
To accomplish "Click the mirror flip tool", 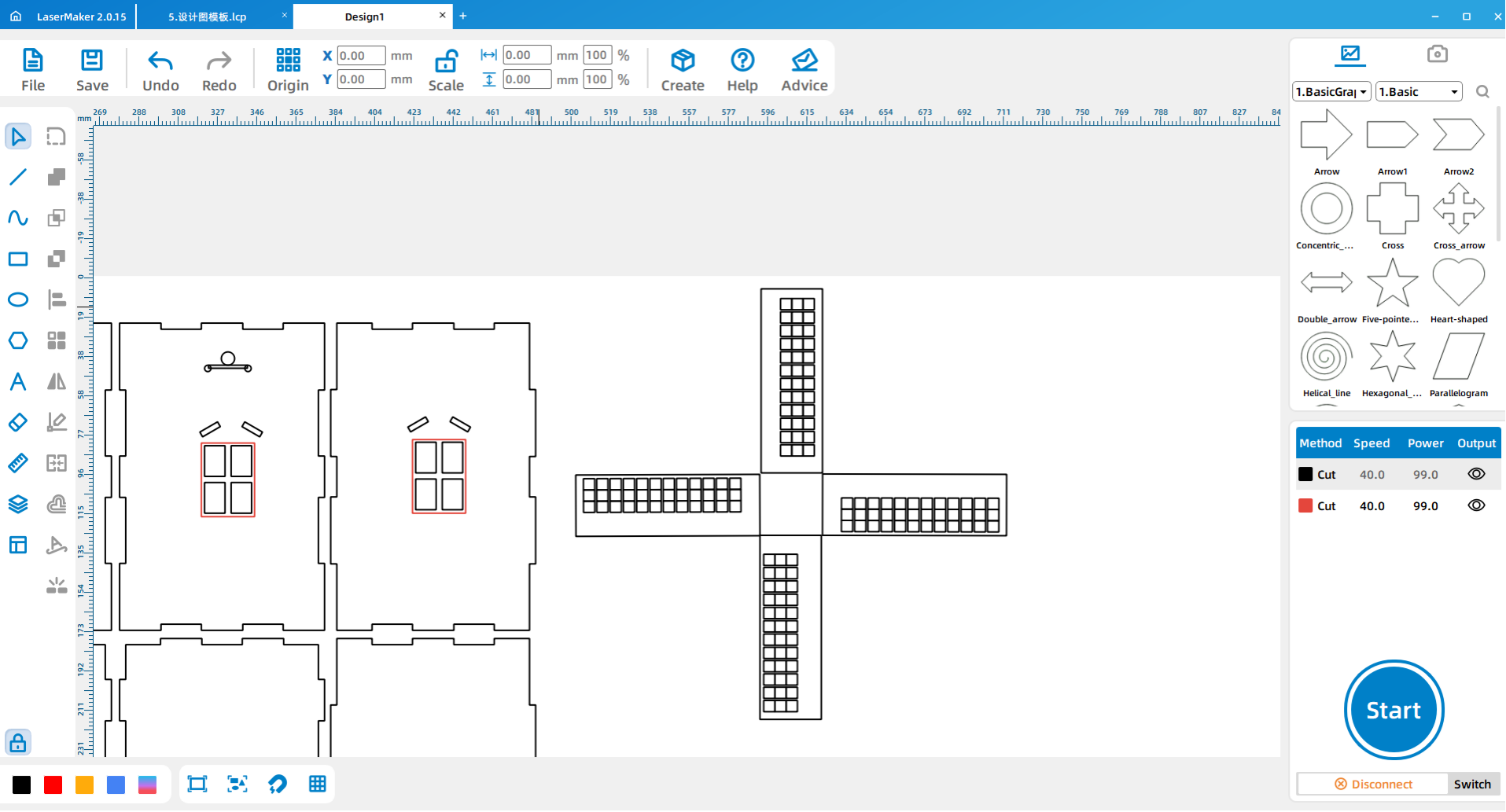I will click(x=56, y=381).
